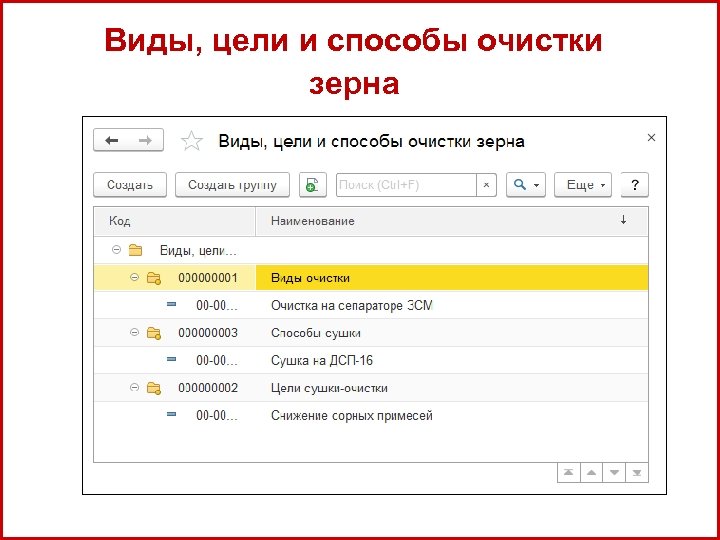Focus the Поиск (Ctrl+F) search field
The width and height of the screenshot is (720, 540).
[406, 185]
